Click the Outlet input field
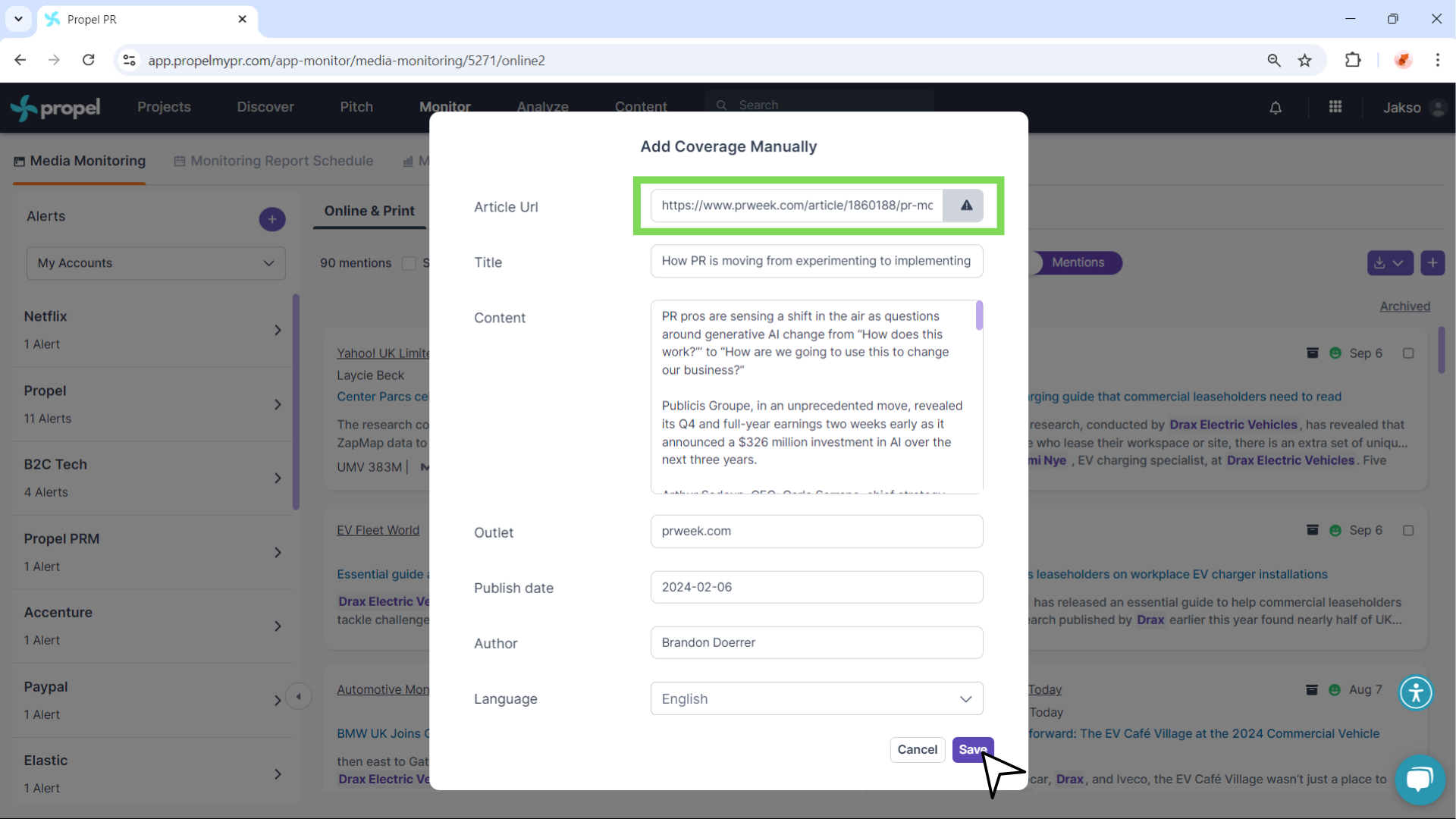Viewport: 1456px width, 819px height. pos(817,532)
